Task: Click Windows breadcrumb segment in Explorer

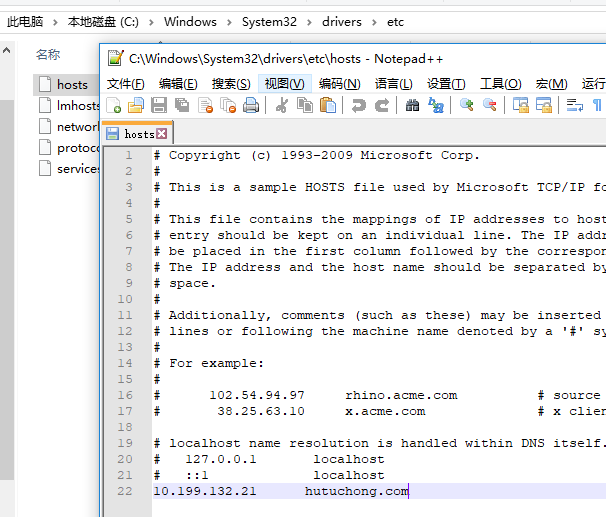Action: pyautogui.click(x=190, y=22)
